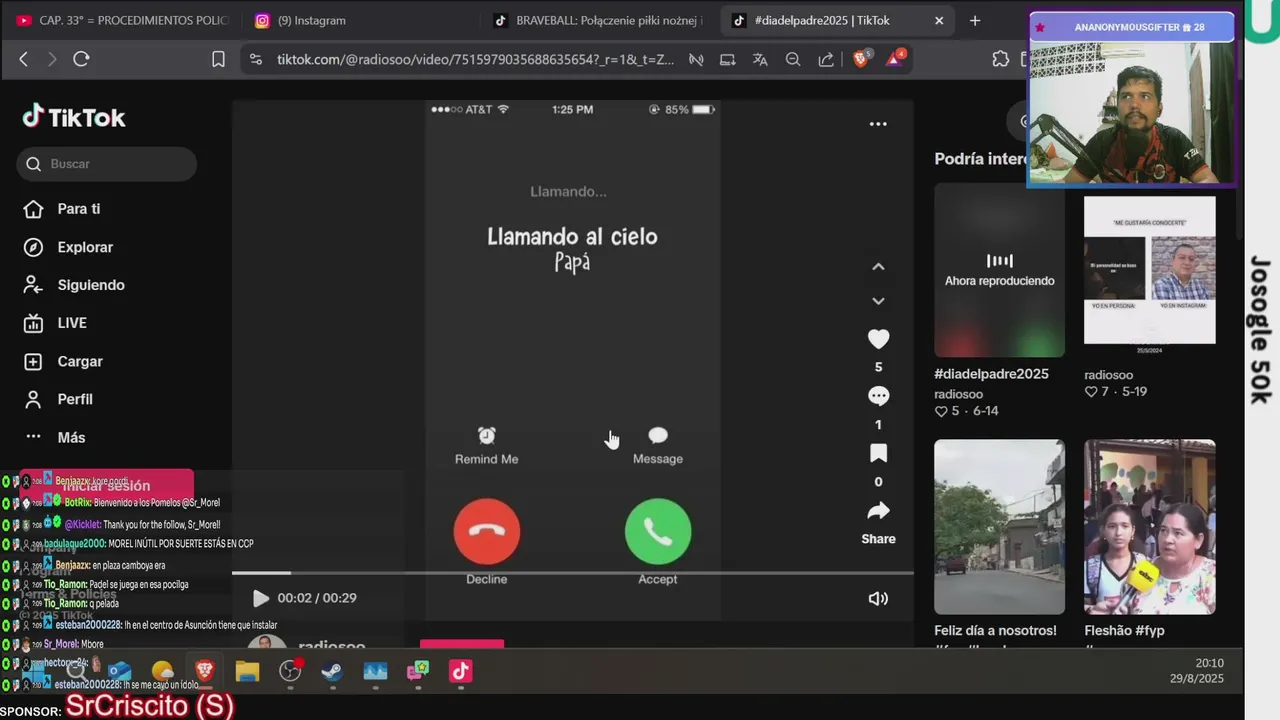Open site settings icon in address bar
This screenshot has width=1280, height=720.
click(x=256, y=59)
